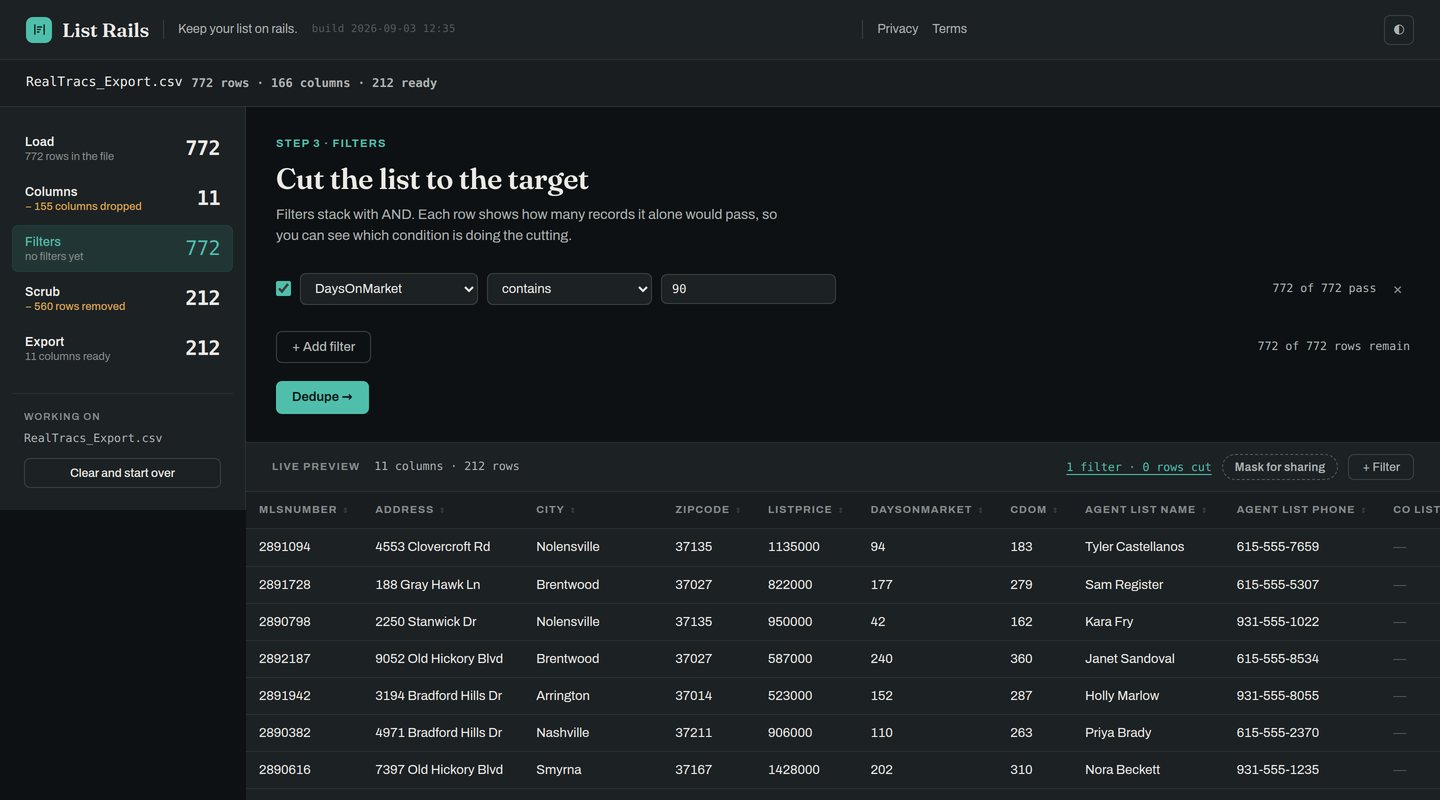Viewport: 1440px width, 800px height.
Task: Go to the Scrub step
Action: point(122,298)
